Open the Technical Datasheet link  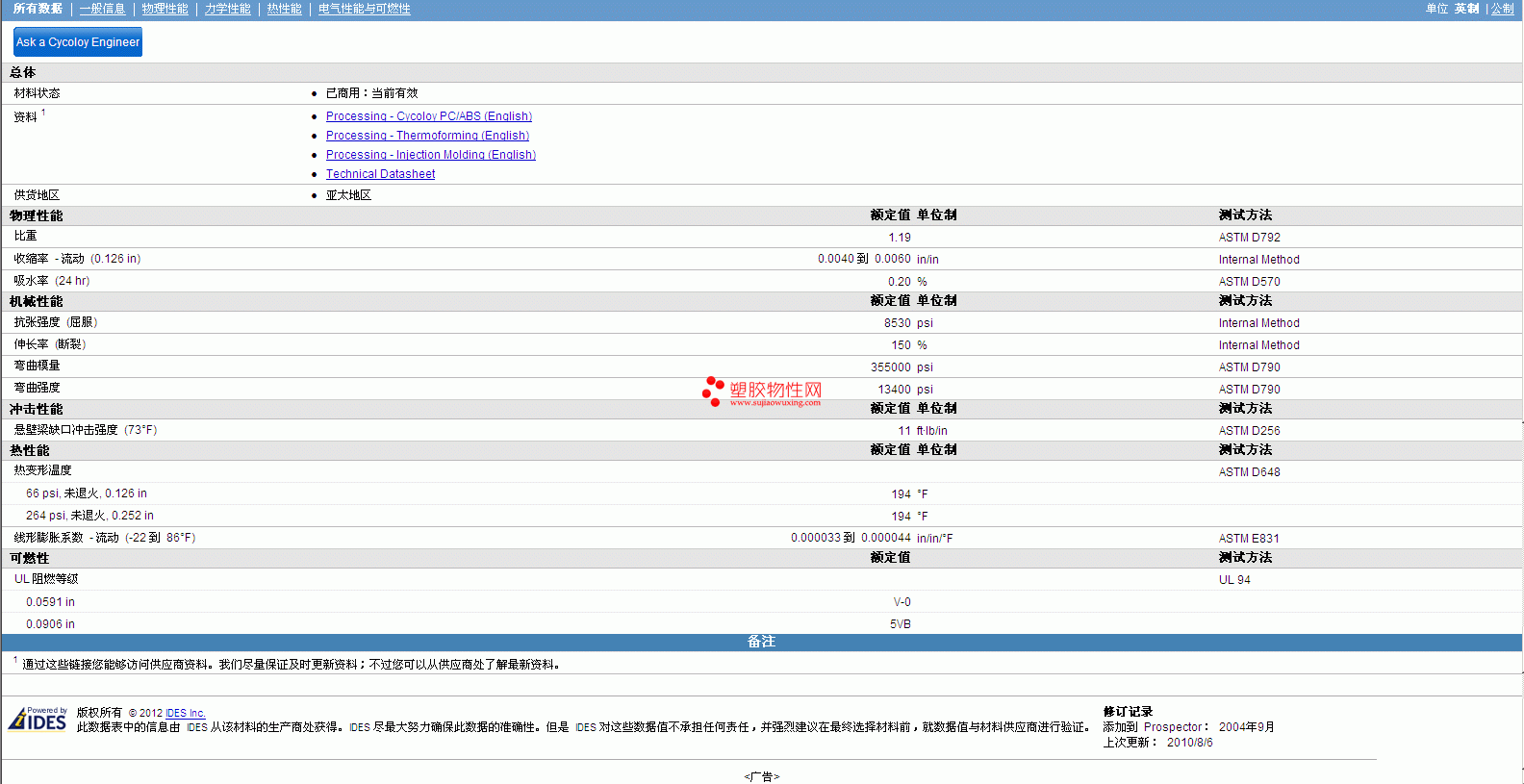pyautogui.click(x=380, y=174)
